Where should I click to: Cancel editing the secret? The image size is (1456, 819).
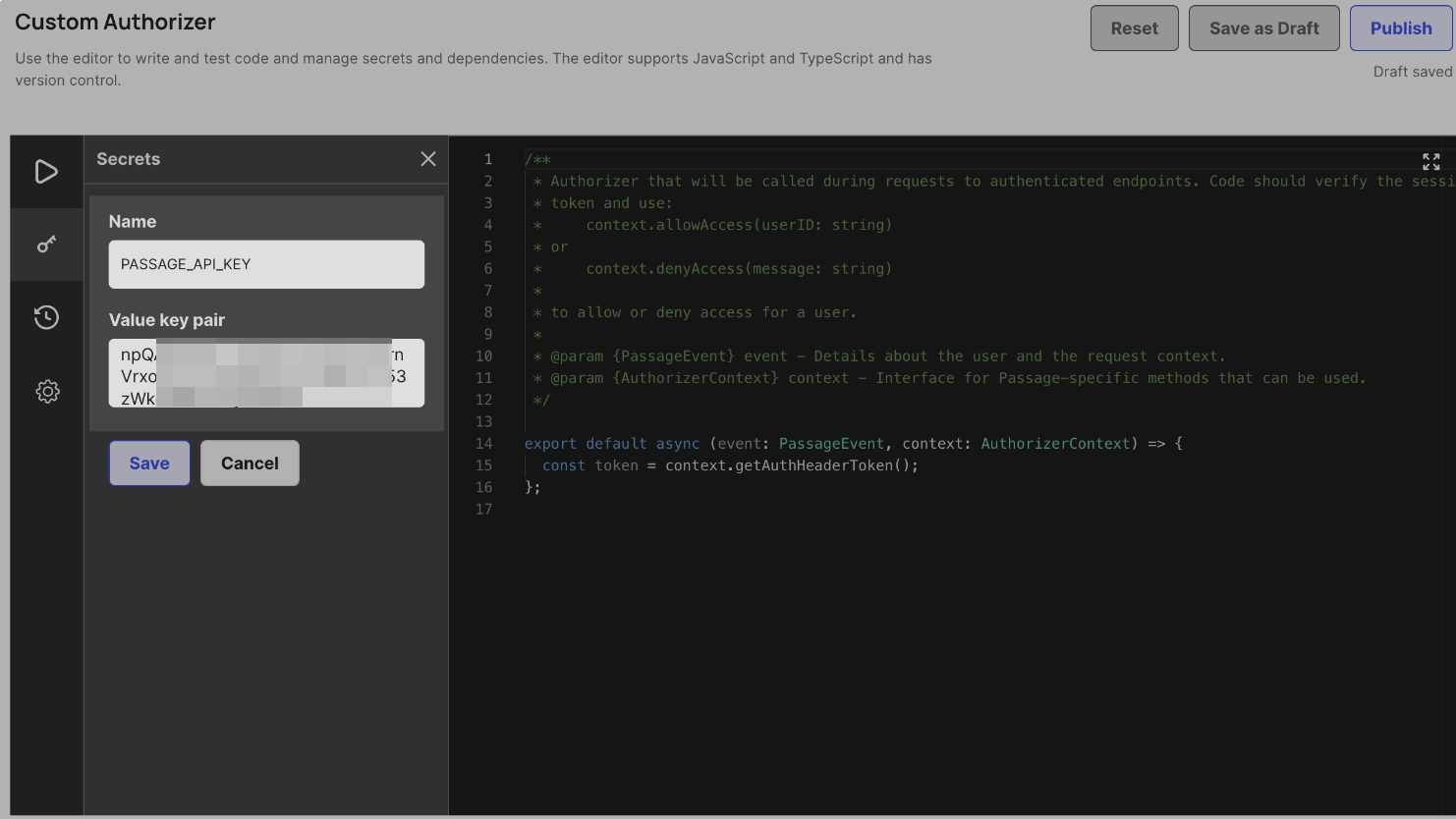point(250,464)
